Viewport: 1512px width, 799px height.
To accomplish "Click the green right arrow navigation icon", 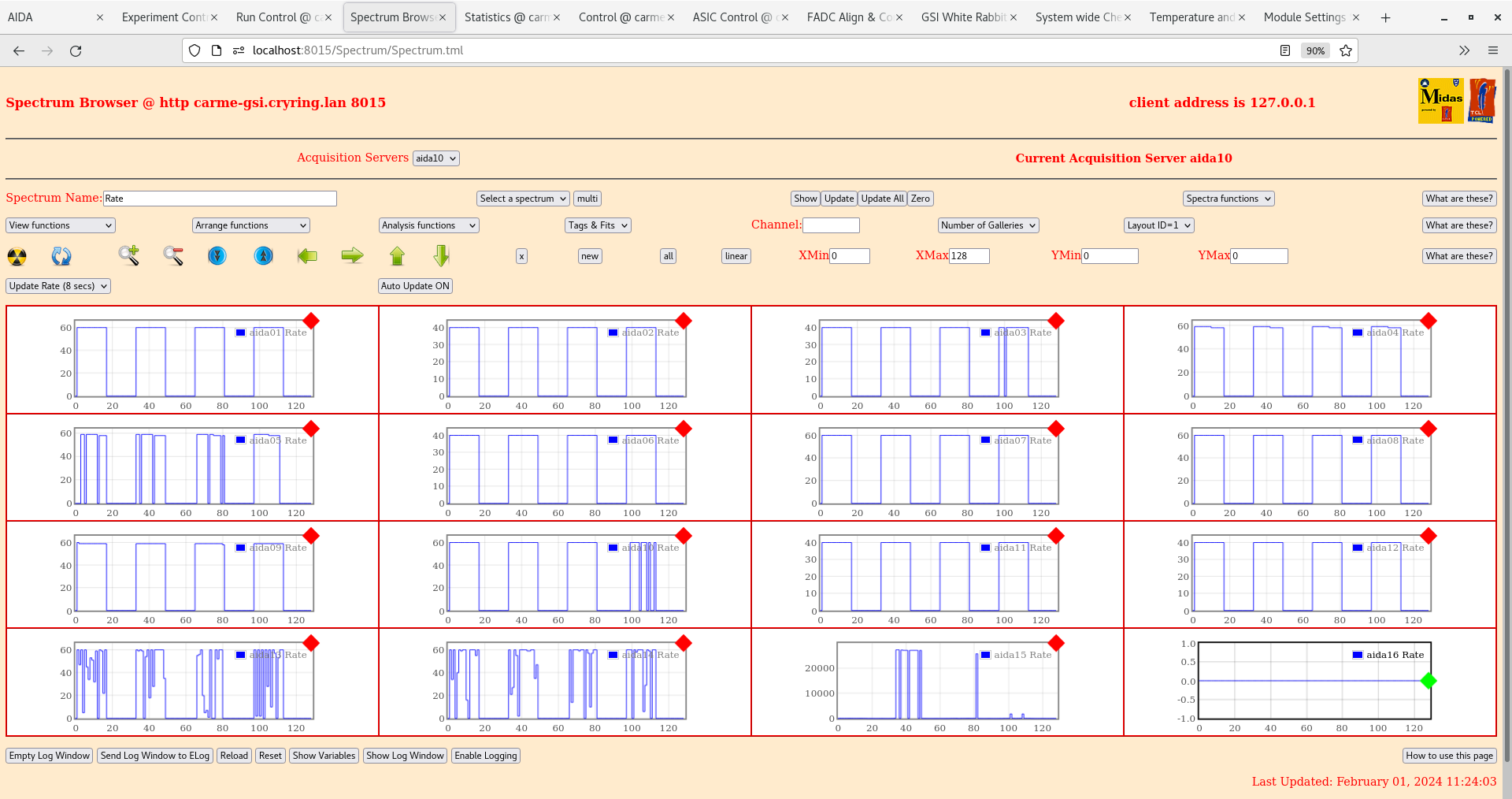I will pos(352,256).
